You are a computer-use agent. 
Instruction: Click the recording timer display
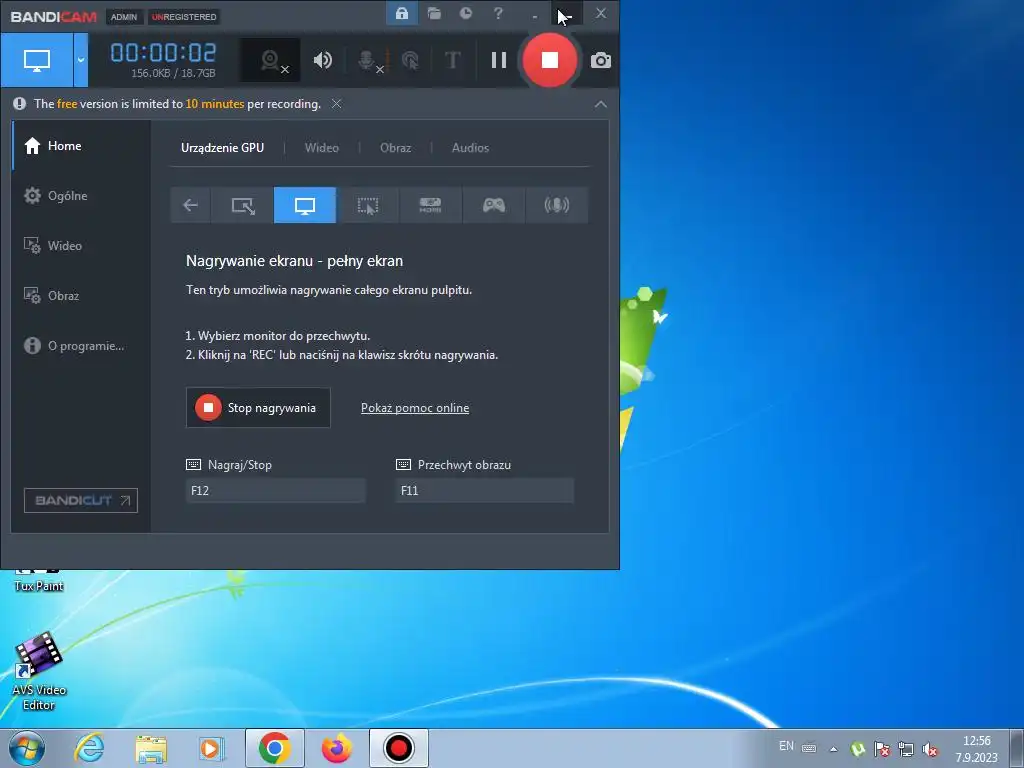coord(163,53)
